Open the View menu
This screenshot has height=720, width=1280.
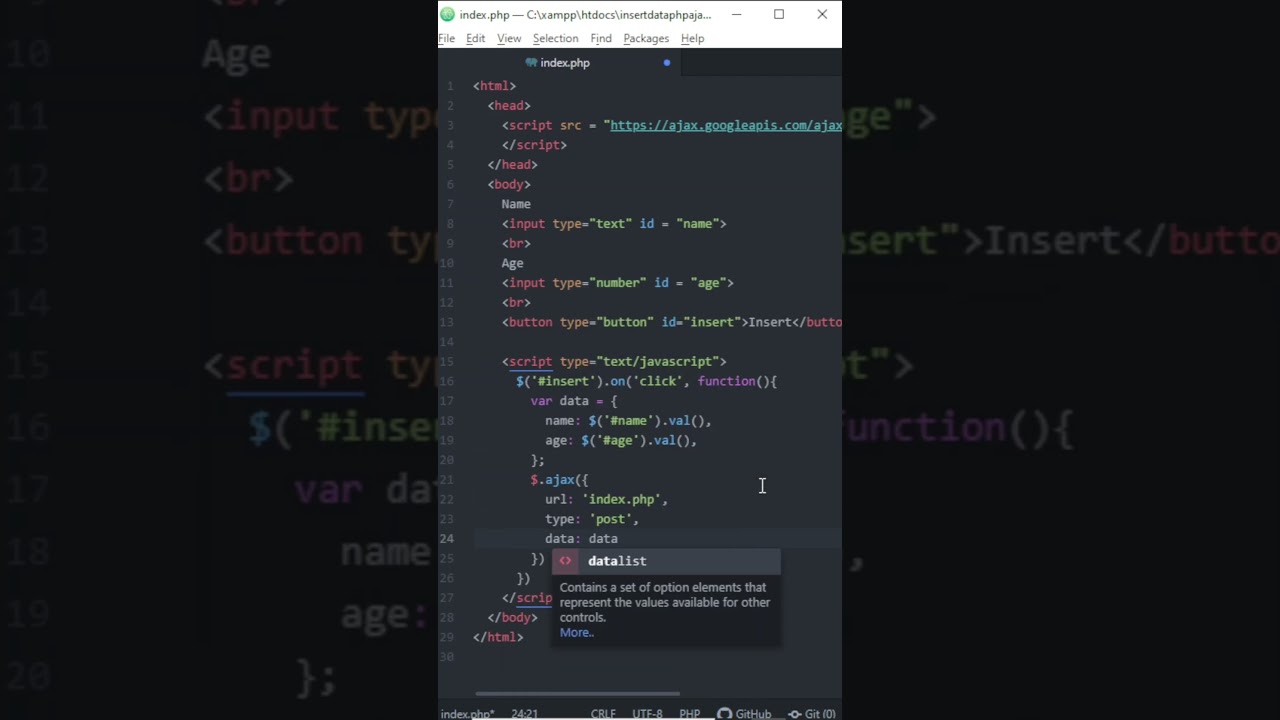[509, 38]
